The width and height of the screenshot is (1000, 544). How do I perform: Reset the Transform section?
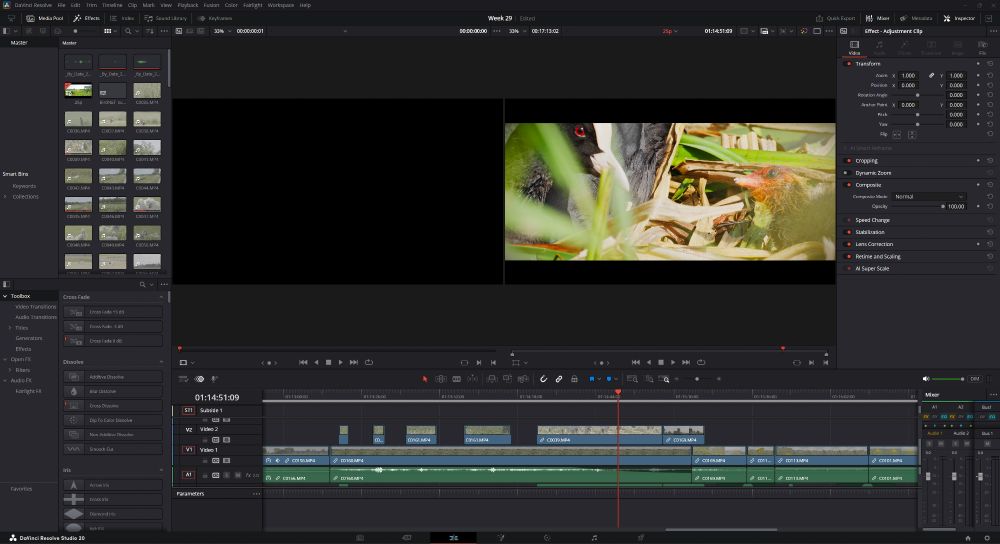(x=990, y=64)
